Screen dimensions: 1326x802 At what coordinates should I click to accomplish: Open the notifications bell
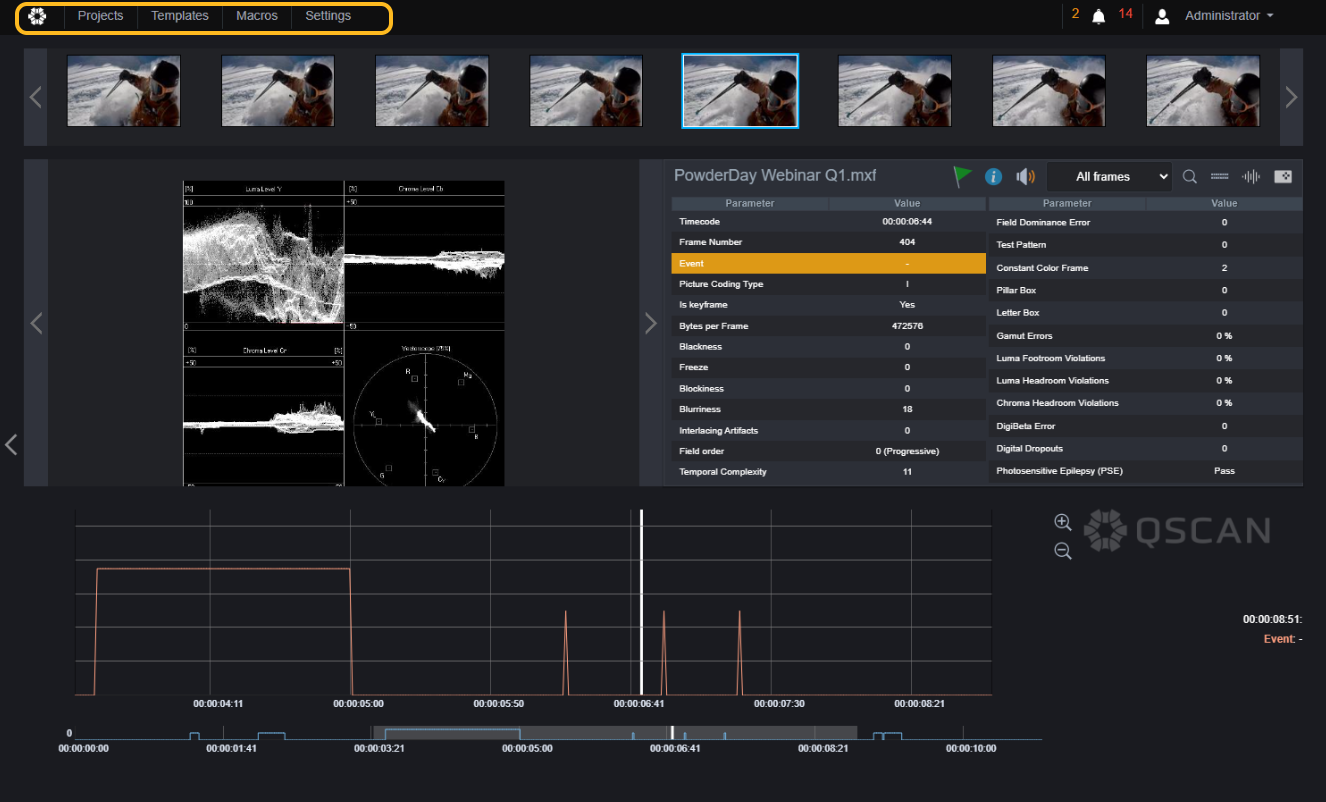(x=1098, y=16)
